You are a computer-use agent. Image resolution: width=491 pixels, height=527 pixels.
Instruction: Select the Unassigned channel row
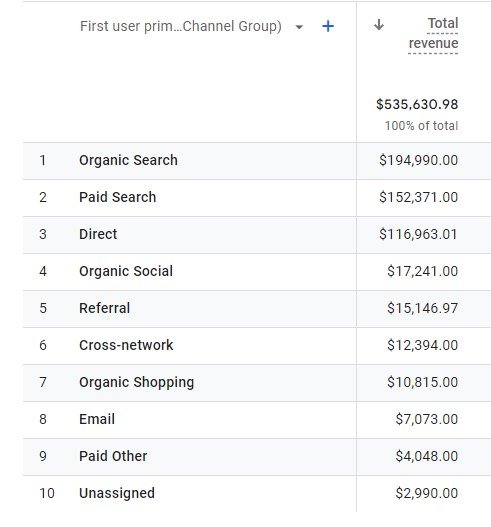(257, 493)
